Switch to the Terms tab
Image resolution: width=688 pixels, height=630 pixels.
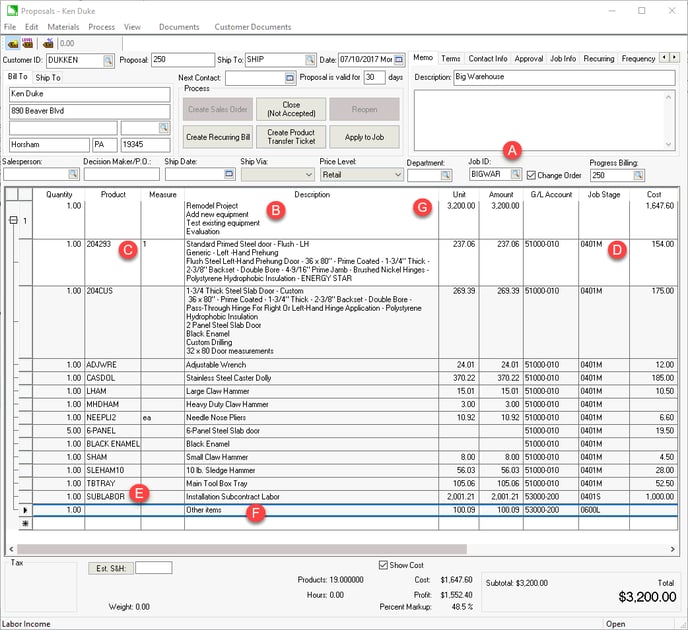(x=451, y=58)
